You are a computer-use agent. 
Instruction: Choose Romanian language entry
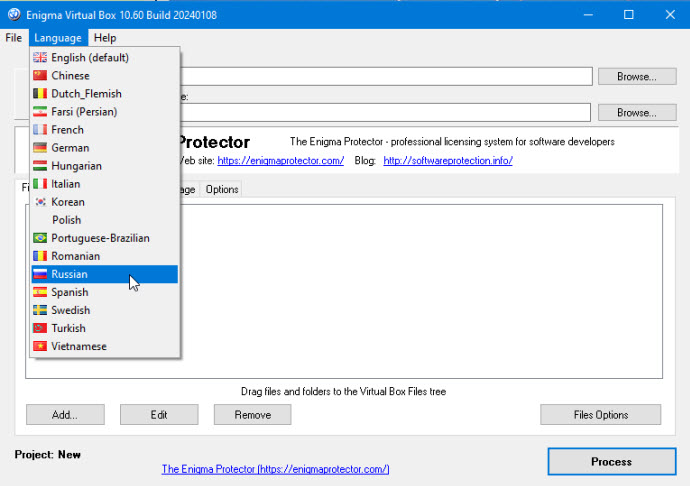(x=105, y=256)
